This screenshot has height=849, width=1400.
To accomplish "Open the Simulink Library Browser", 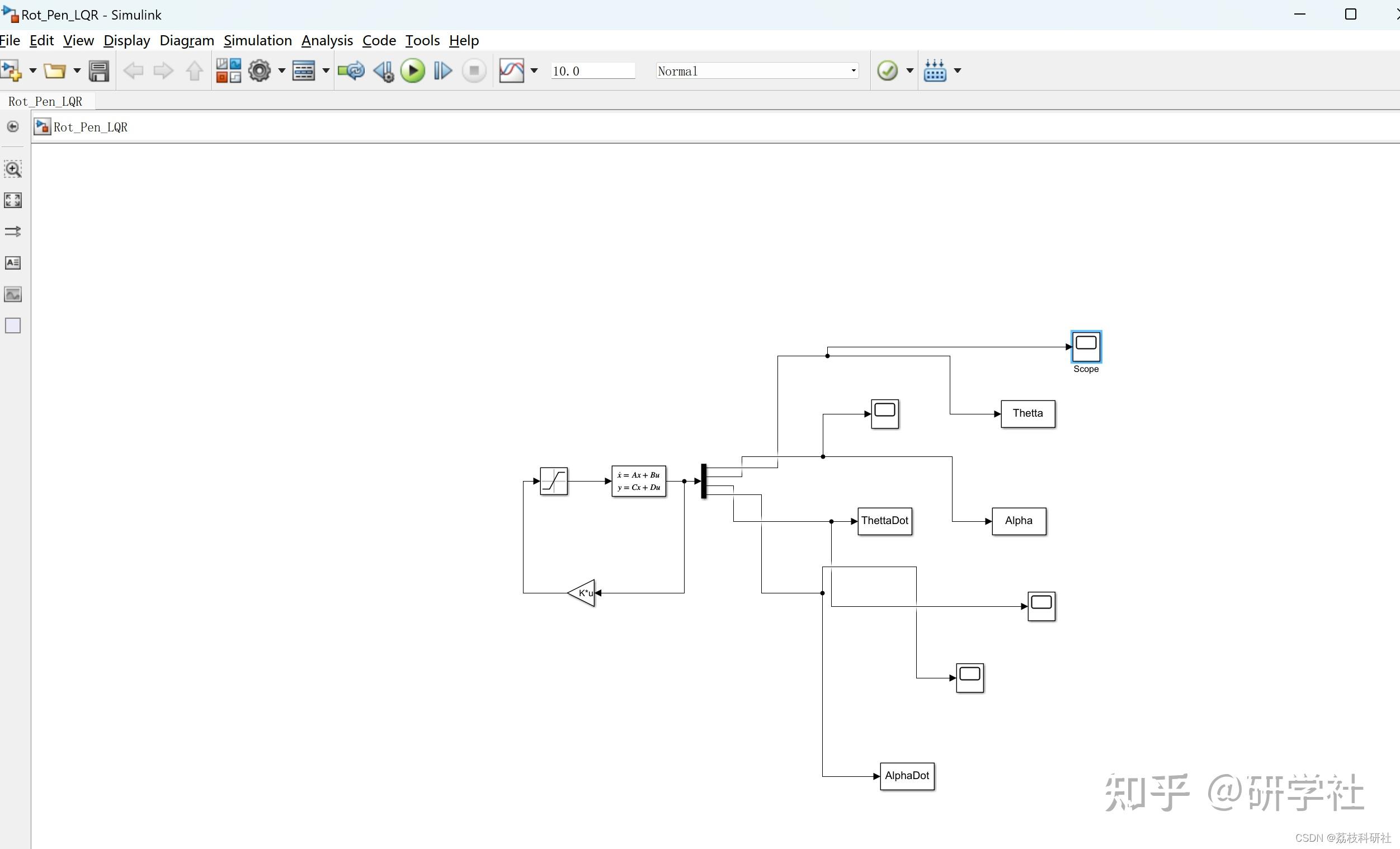I will click(x=227, y=70).
